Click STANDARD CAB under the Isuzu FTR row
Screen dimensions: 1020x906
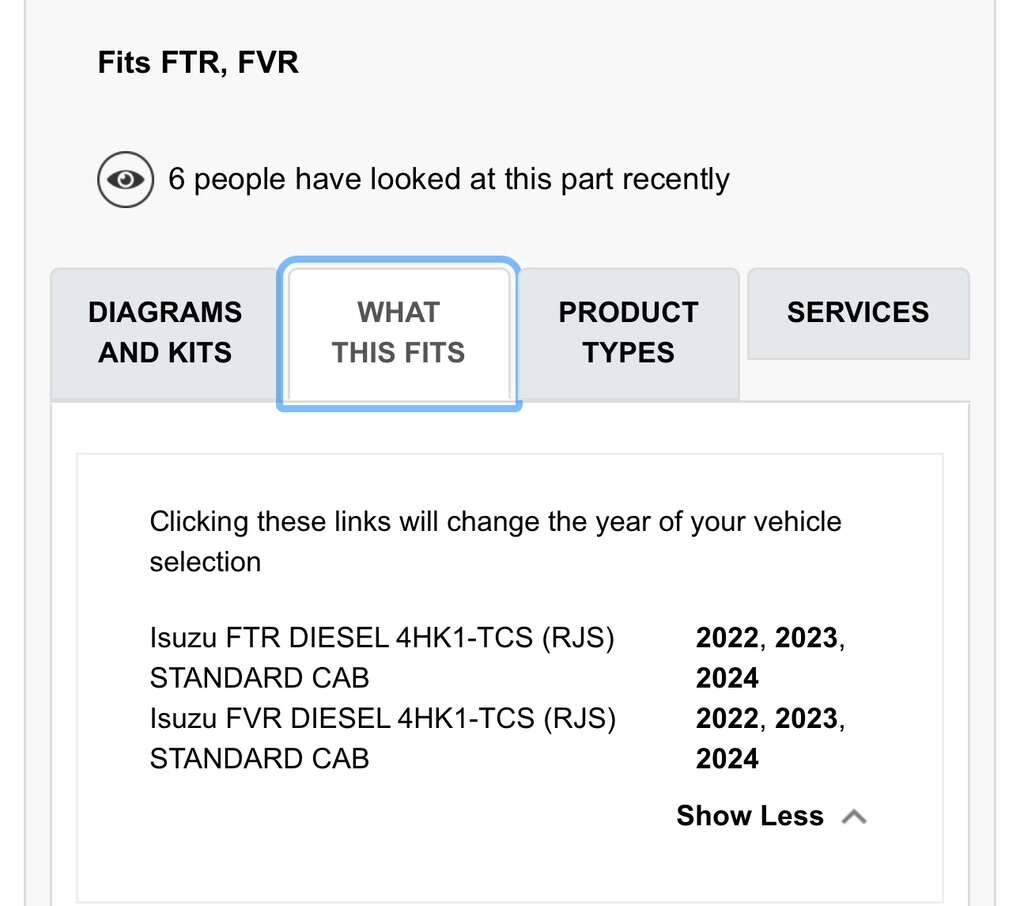[x=259, y=678]
